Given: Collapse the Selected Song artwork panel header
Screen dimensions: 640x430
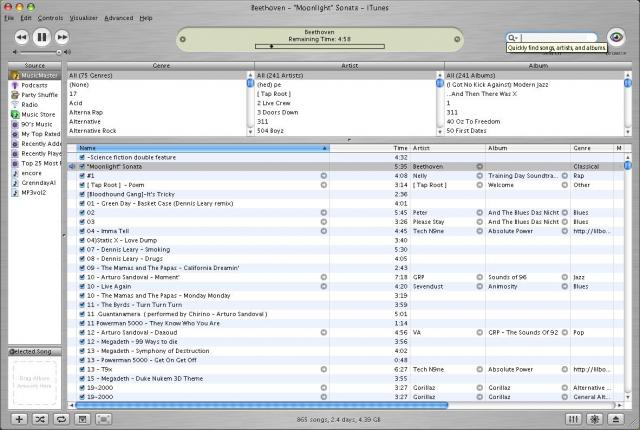Looking at the screenshot, I should coord(35,351).
